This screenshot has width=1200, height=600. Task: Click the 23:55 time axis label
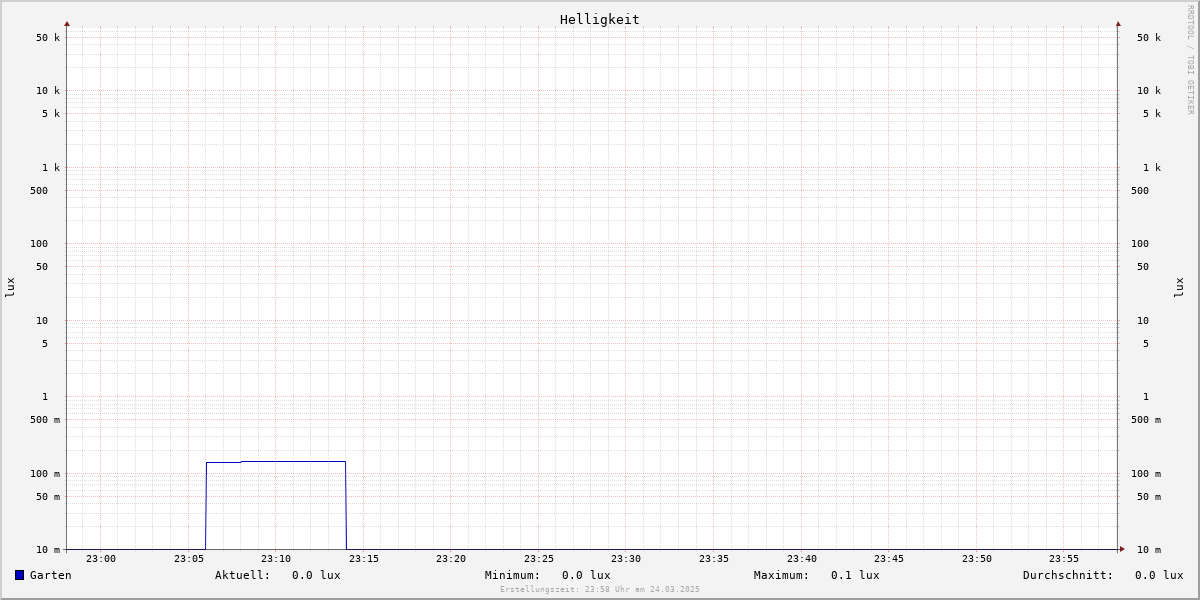[x=1064, y=559]
